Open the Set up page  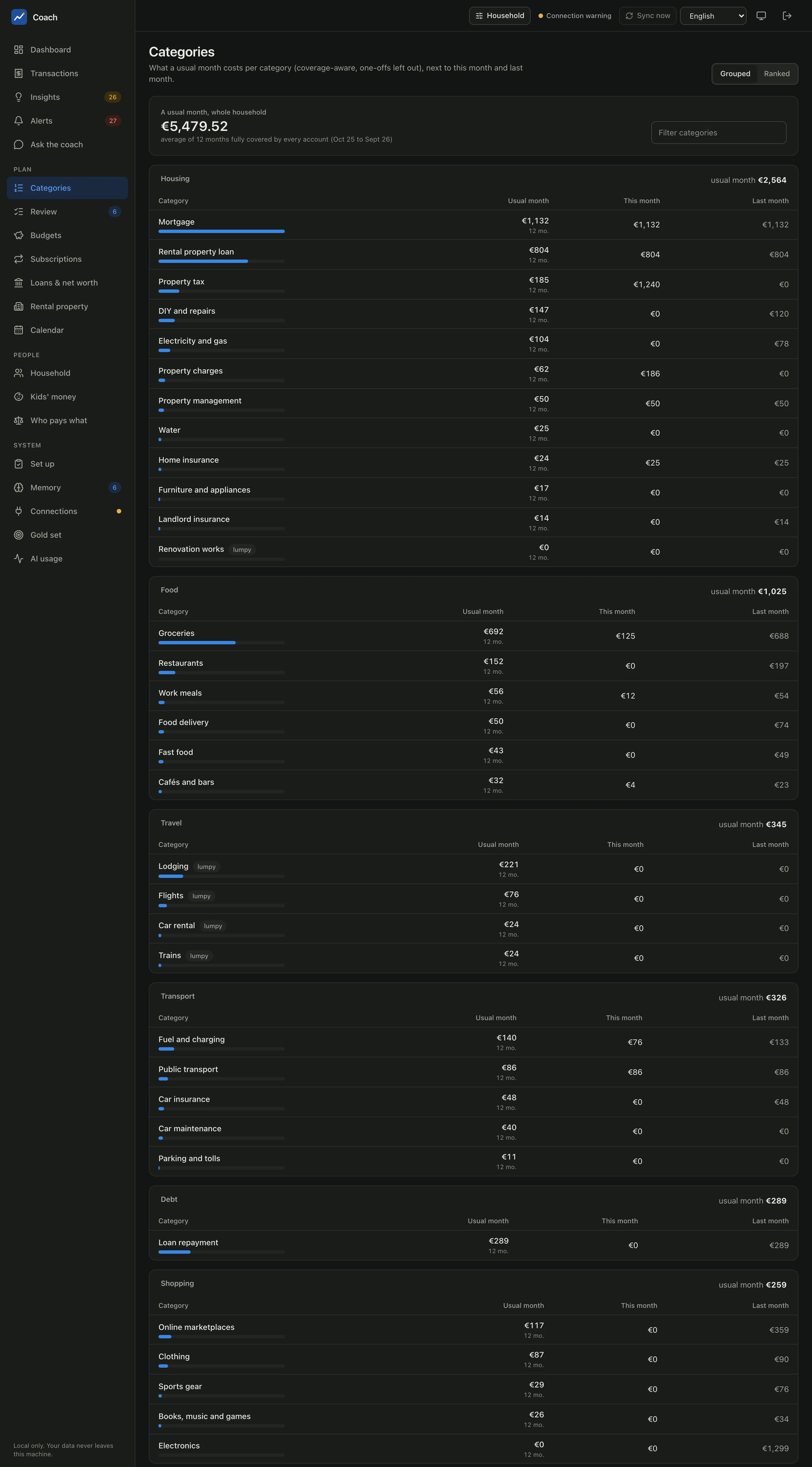[x=67, y=464]
